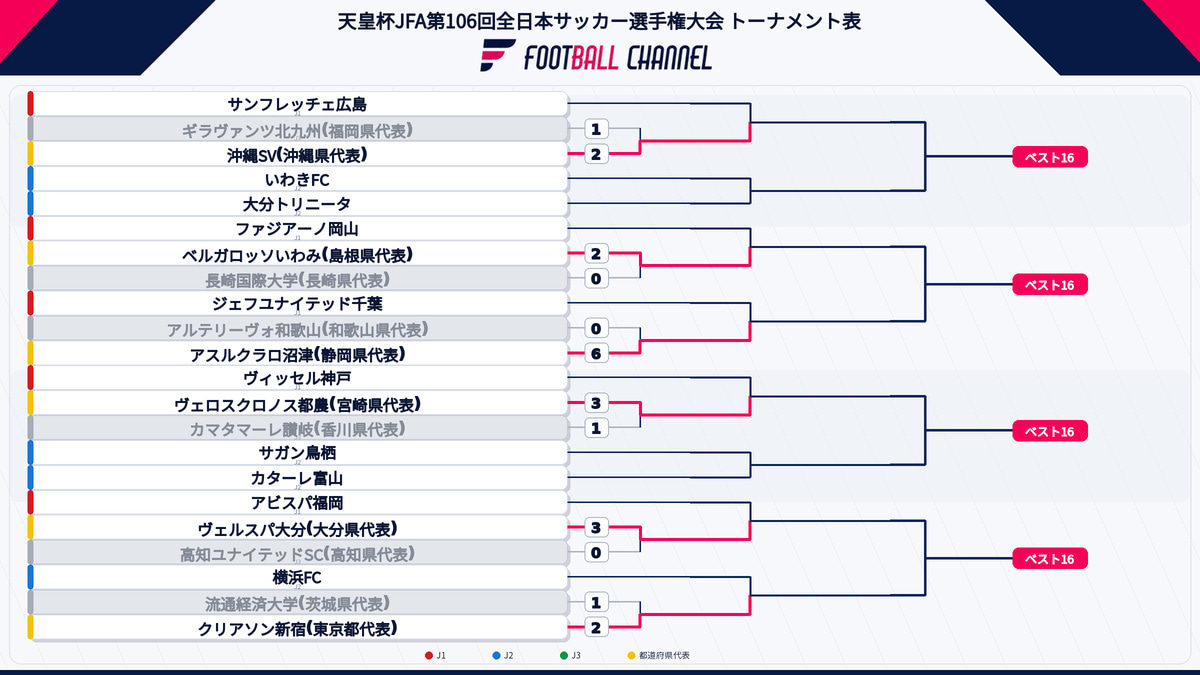The height and width of the screenshot is (675, 1200).
Task: Click the 横浜FC team entry
Action: pyautogui.click(x=298, y=577)
